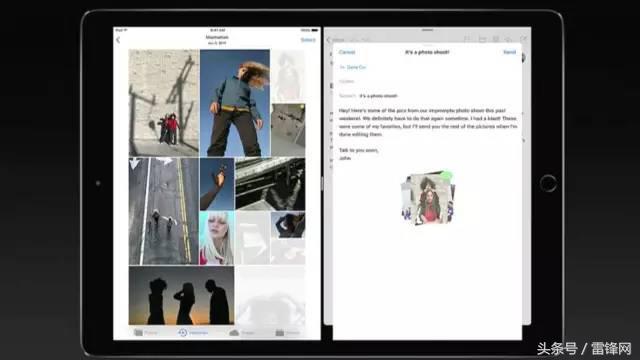Open the wall shadow photo with people
The image size is (640, 360).
tap(164, 103)
